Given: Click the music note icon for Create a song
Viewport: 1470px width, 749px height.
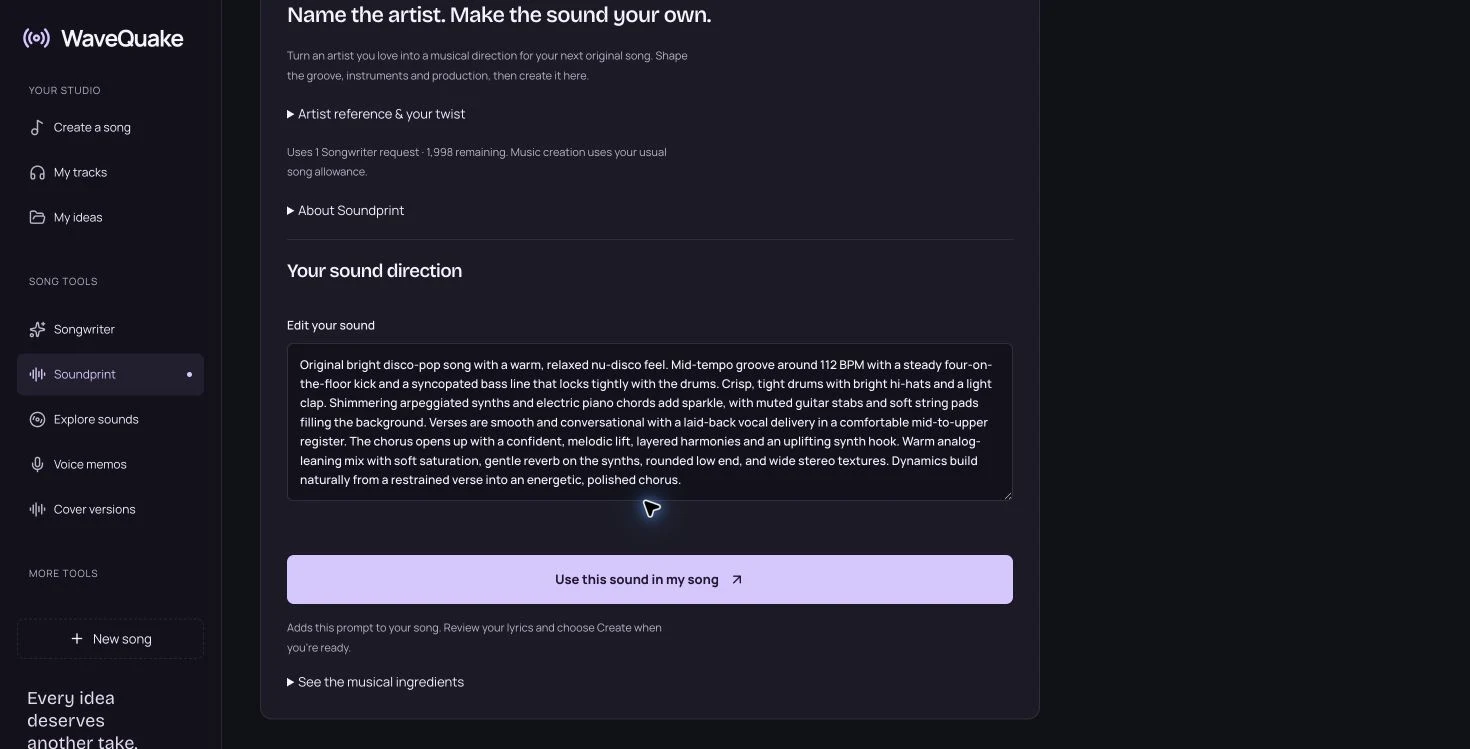Looking at the screenshot, I should tap(37, 127).
